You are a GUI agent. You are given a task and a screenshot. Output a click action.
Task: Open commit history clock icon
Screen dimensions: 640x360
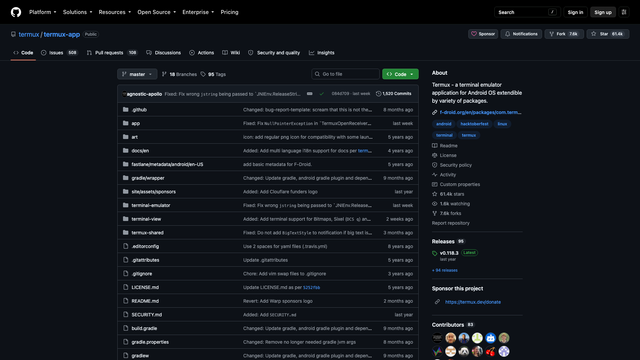[378, 94]
